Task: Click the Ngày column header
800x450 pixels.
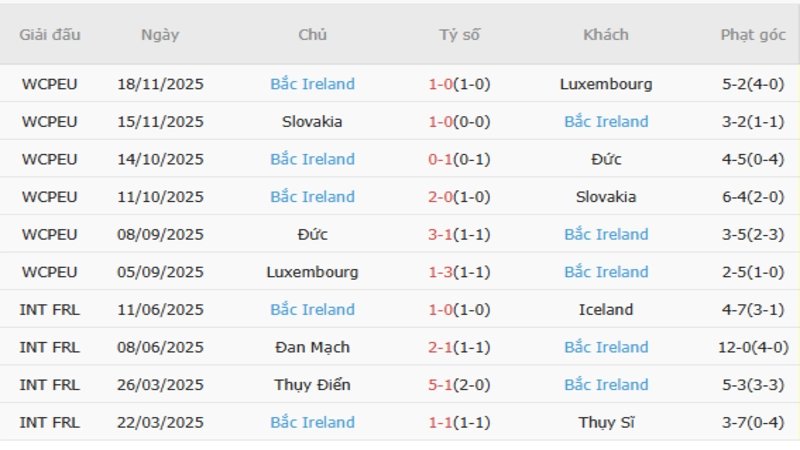Action: click(x=160, y=34)
